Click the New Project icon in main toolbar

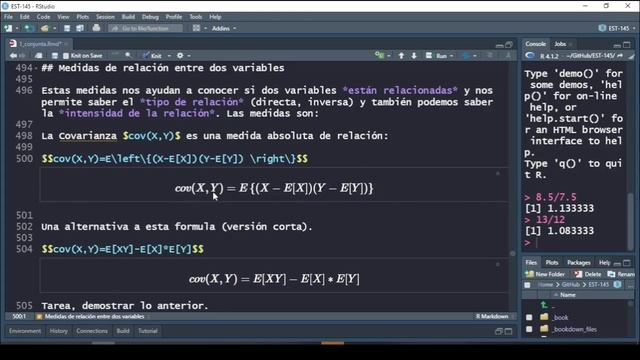[x=29, y=28]
